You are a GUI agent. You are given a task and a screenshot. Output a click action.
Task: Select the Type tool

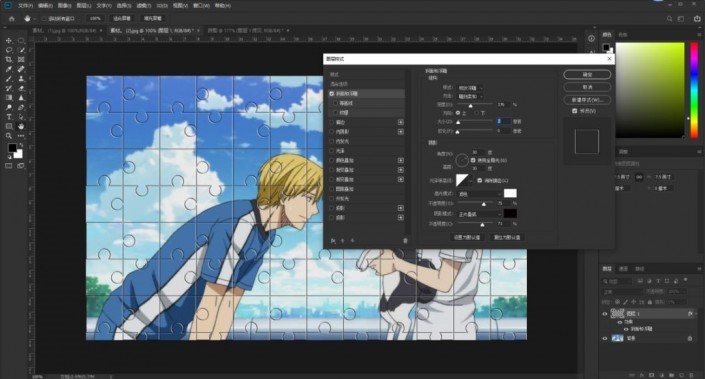click(9, 117)
